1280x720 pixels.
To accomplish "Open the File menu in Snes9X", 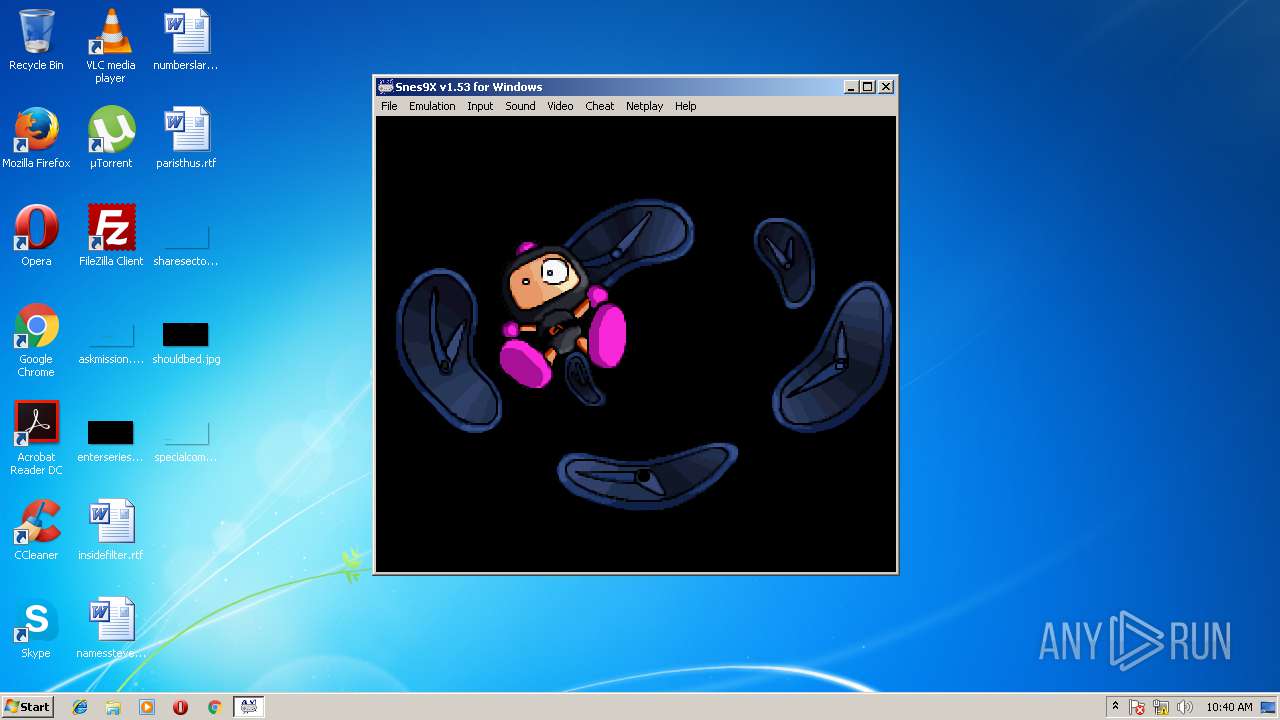I will pyautogui.click(x=389, y=106).
